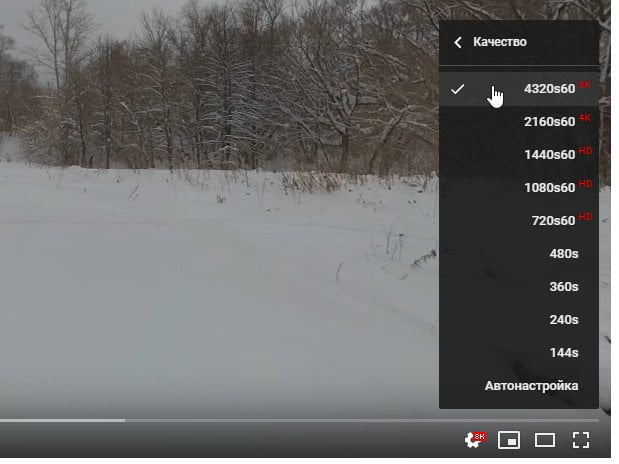Go back with the Качество arrow
The height and width of the screenshot is (464, 619).
coord(458,42)
